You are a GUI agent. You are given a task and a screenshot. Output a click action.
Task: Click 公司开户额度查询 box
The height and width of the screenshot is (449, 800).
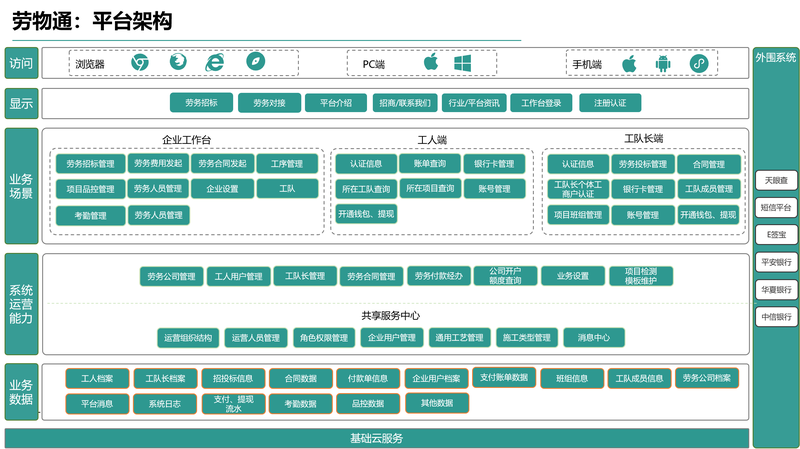505,276
